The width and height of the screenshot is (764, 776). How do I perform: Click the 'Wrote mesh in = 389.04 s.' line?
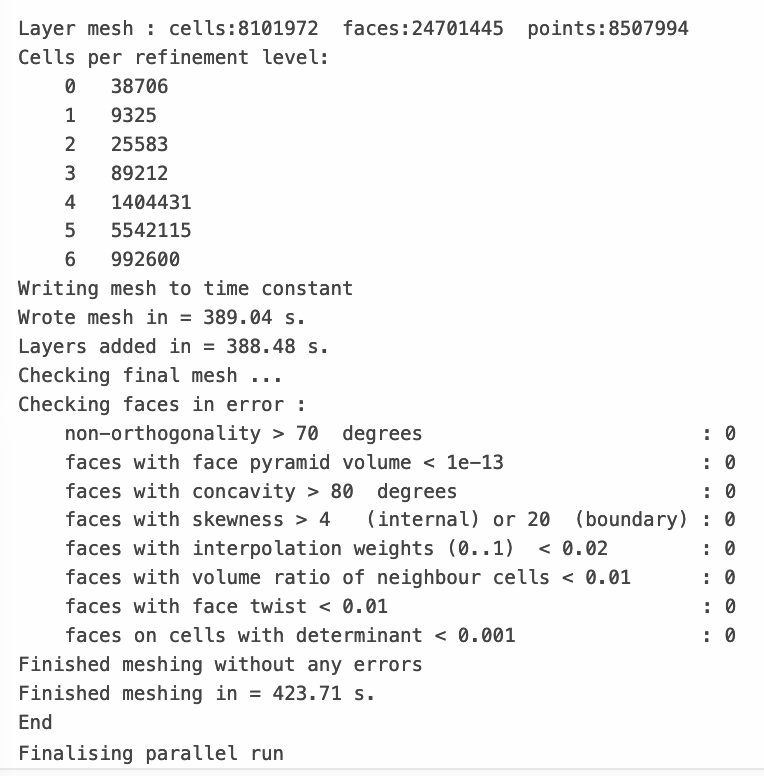pyautogui.click(x=162, y=317)
